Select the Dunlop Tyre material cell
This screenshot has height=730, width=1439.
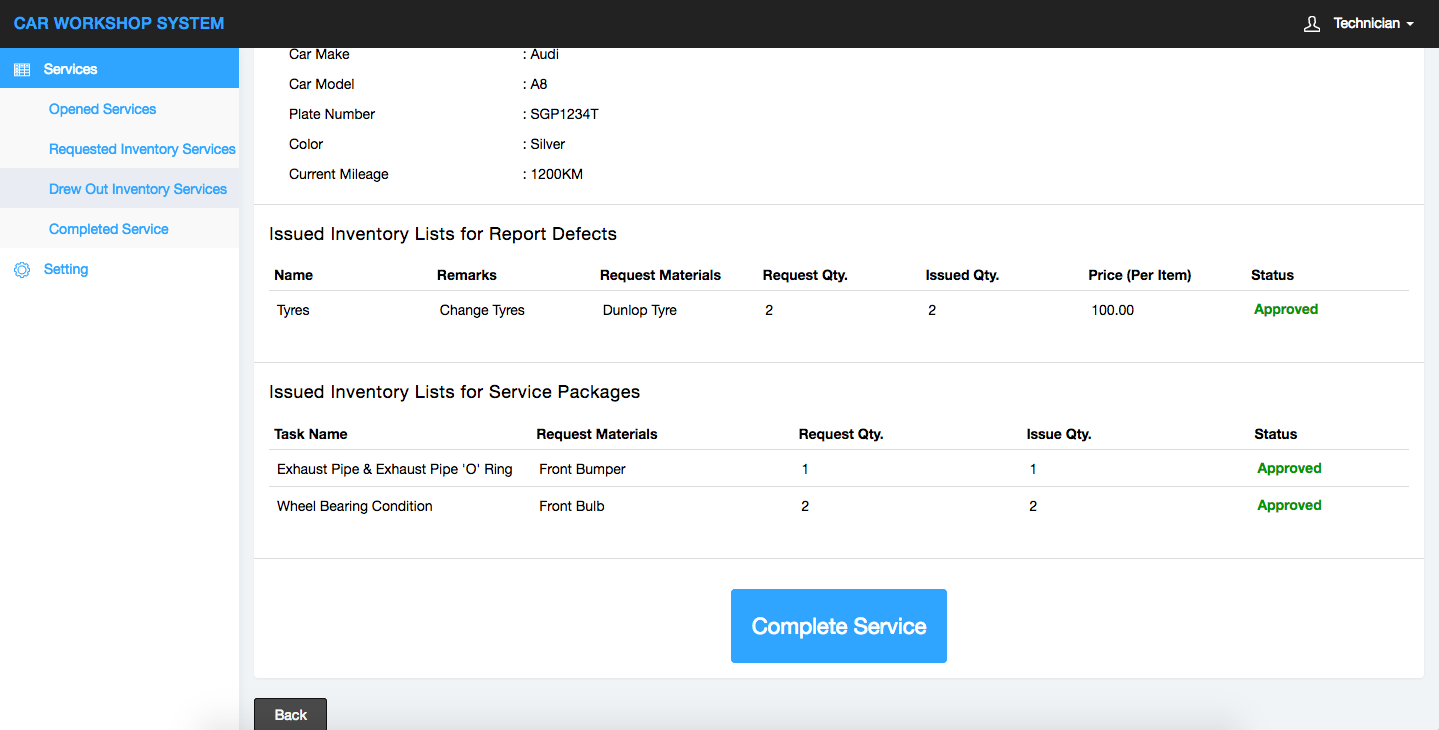639,310
